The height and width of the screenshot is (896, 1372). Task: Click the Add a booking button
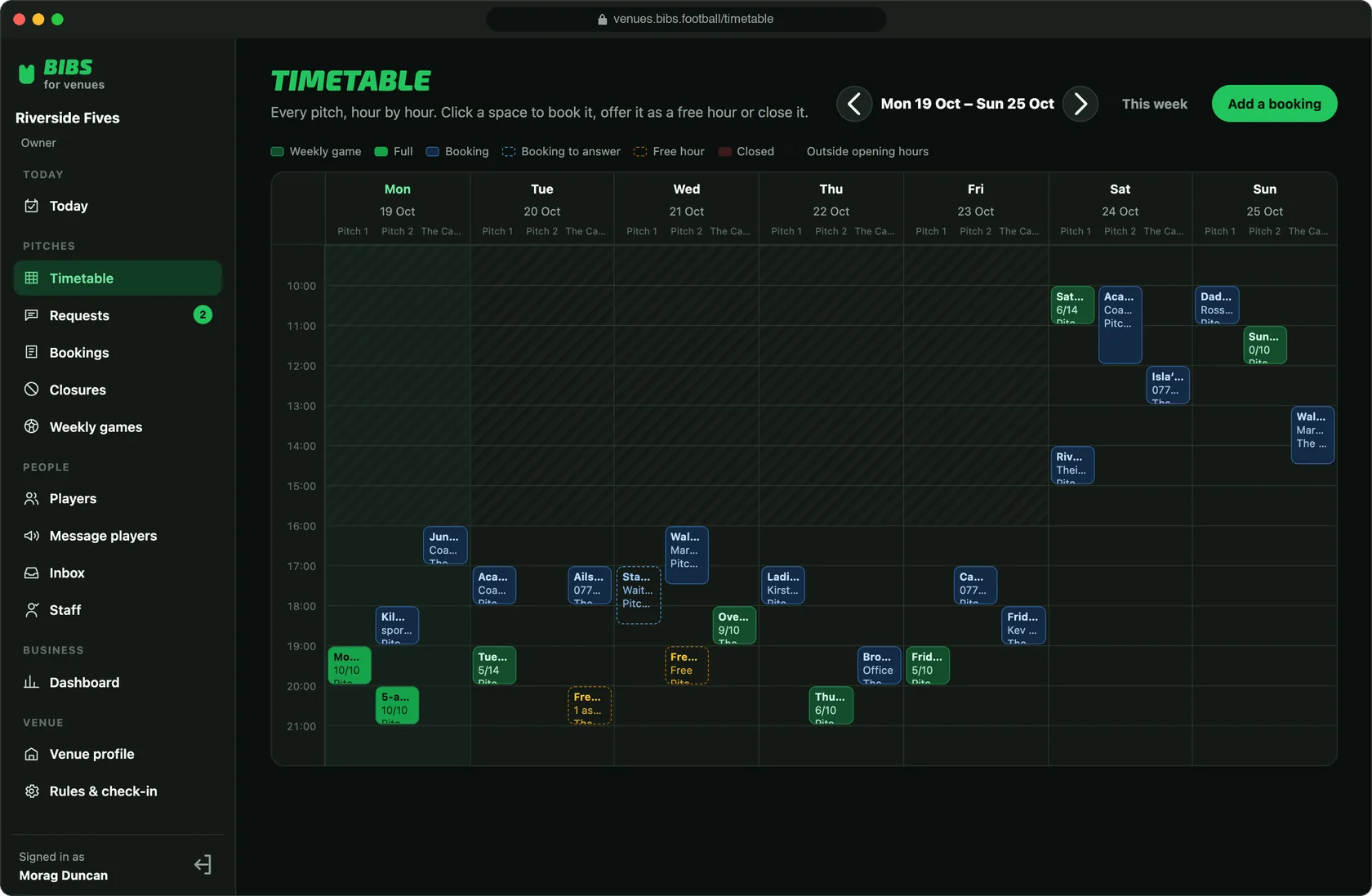click(x=1274, y=104)
